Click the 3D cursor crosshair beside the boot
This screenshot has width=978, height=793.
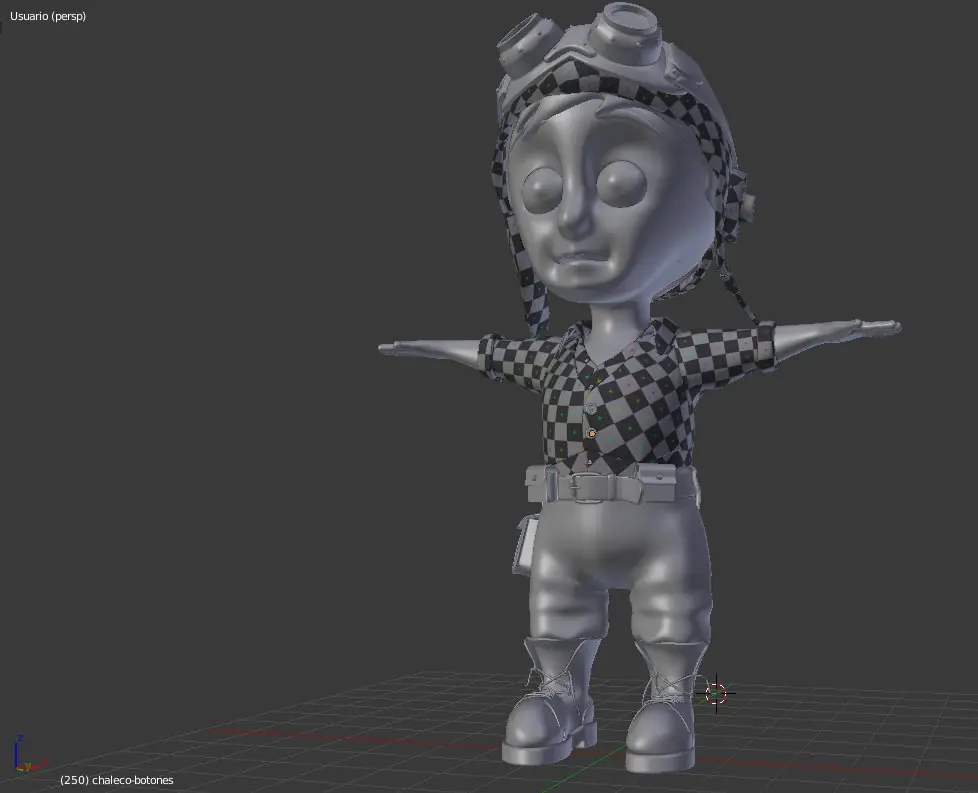[716, 692]
